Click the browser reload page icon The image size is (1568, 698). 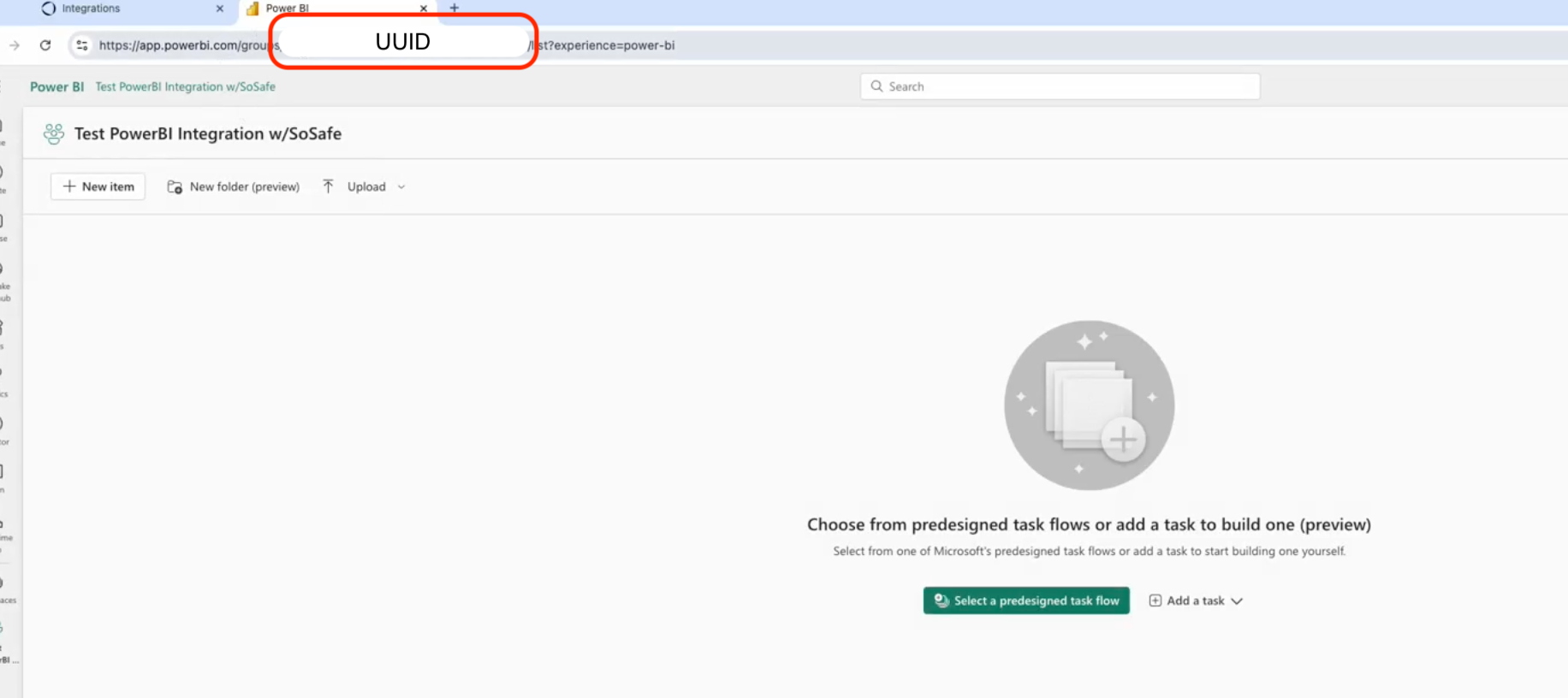[x=45, y=45]
